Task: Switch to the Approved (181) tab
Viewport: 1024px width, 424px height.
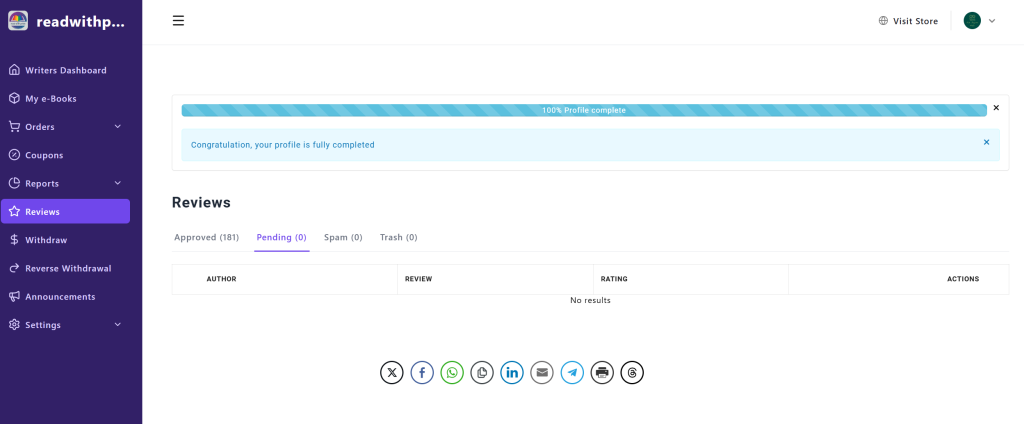Action: point(206,237)
